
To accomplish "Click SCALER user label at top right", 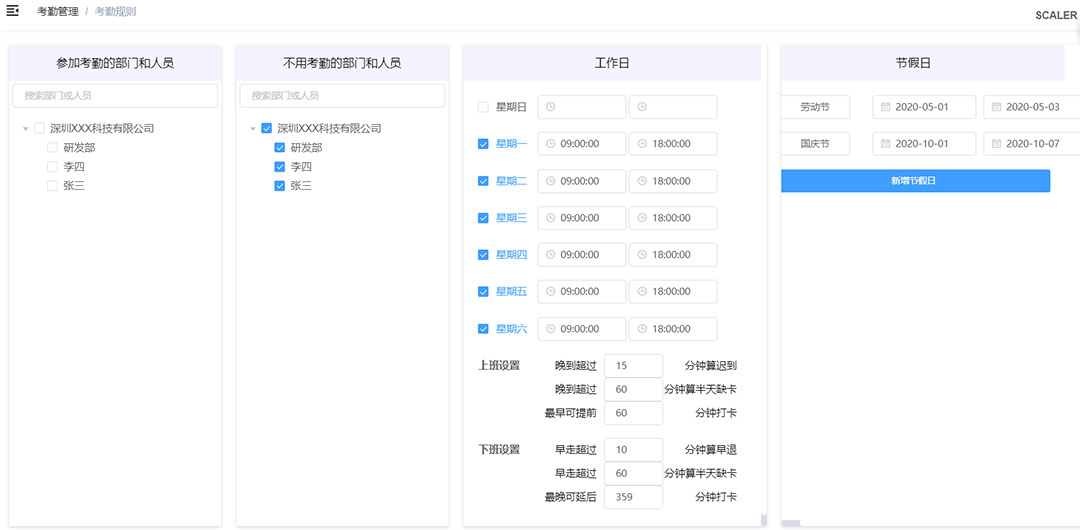I will 1055,15.
